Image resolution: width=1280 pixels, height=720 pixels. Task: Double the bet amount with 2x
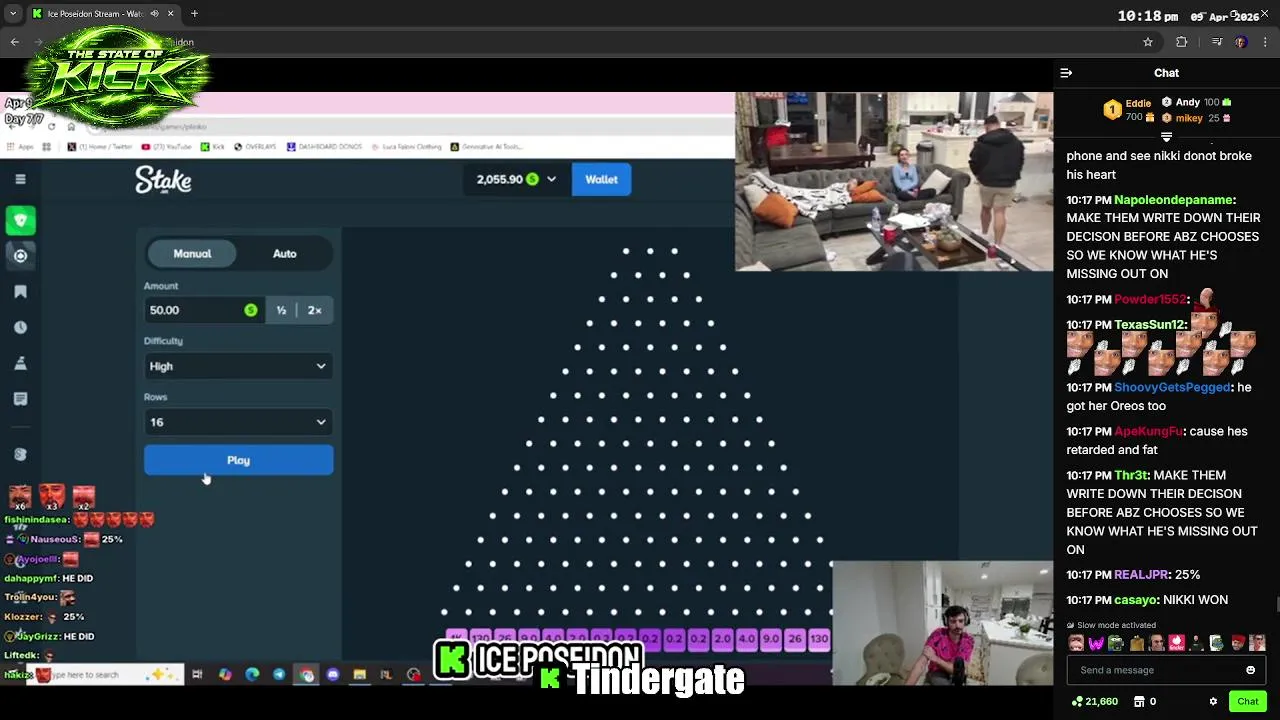coord(315,310)
